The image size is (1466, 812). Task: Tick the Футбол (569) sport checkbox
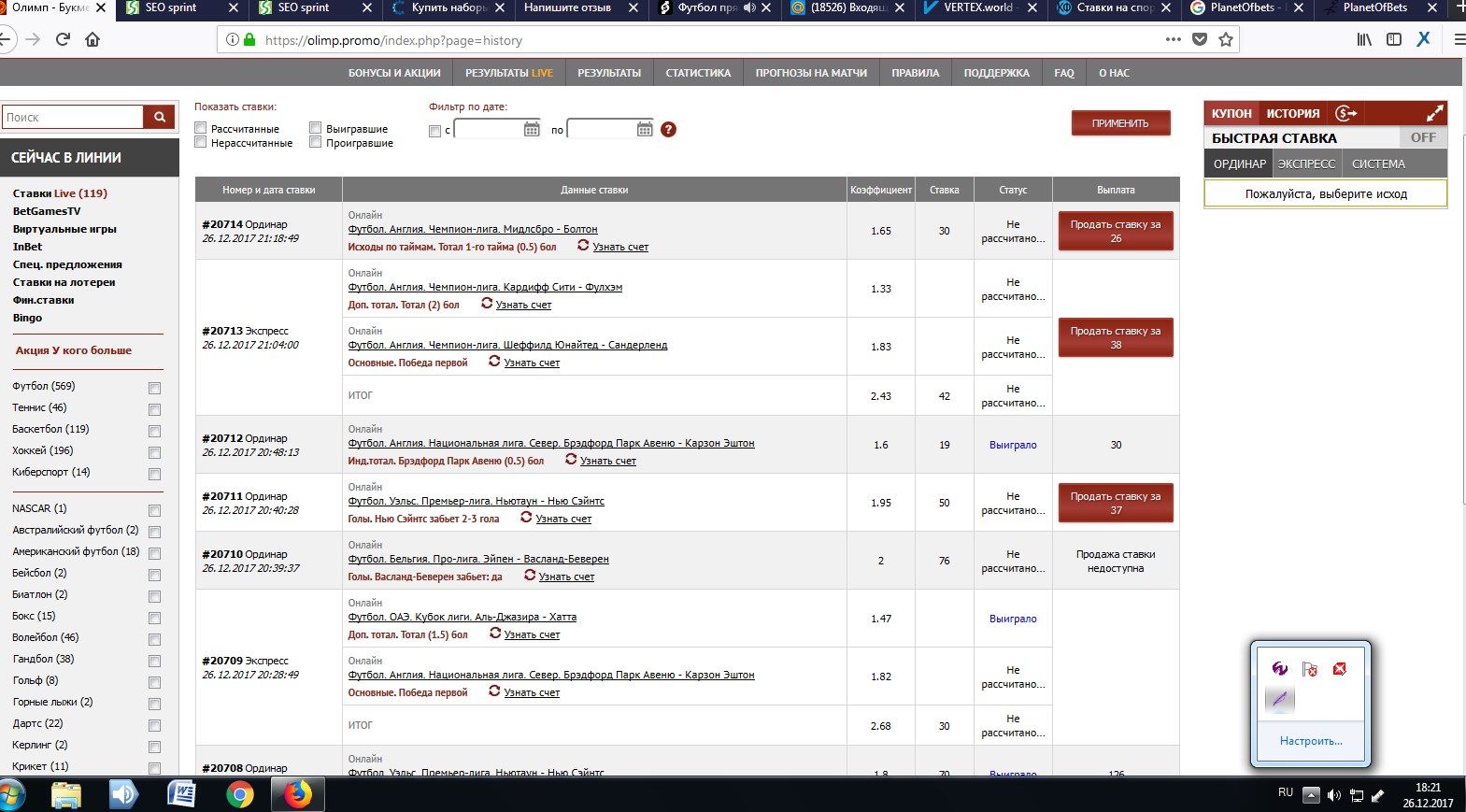[x=155, y=388]
